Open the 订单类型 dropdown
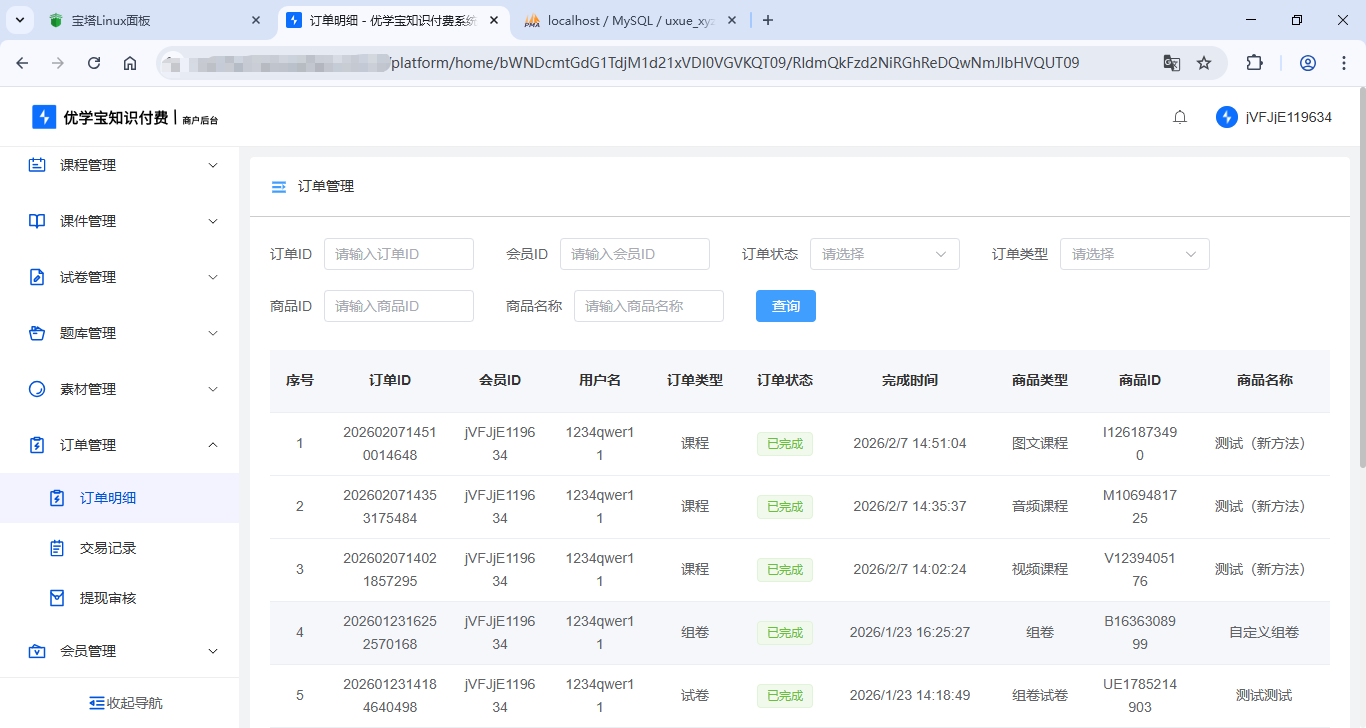 point(1134,254)
